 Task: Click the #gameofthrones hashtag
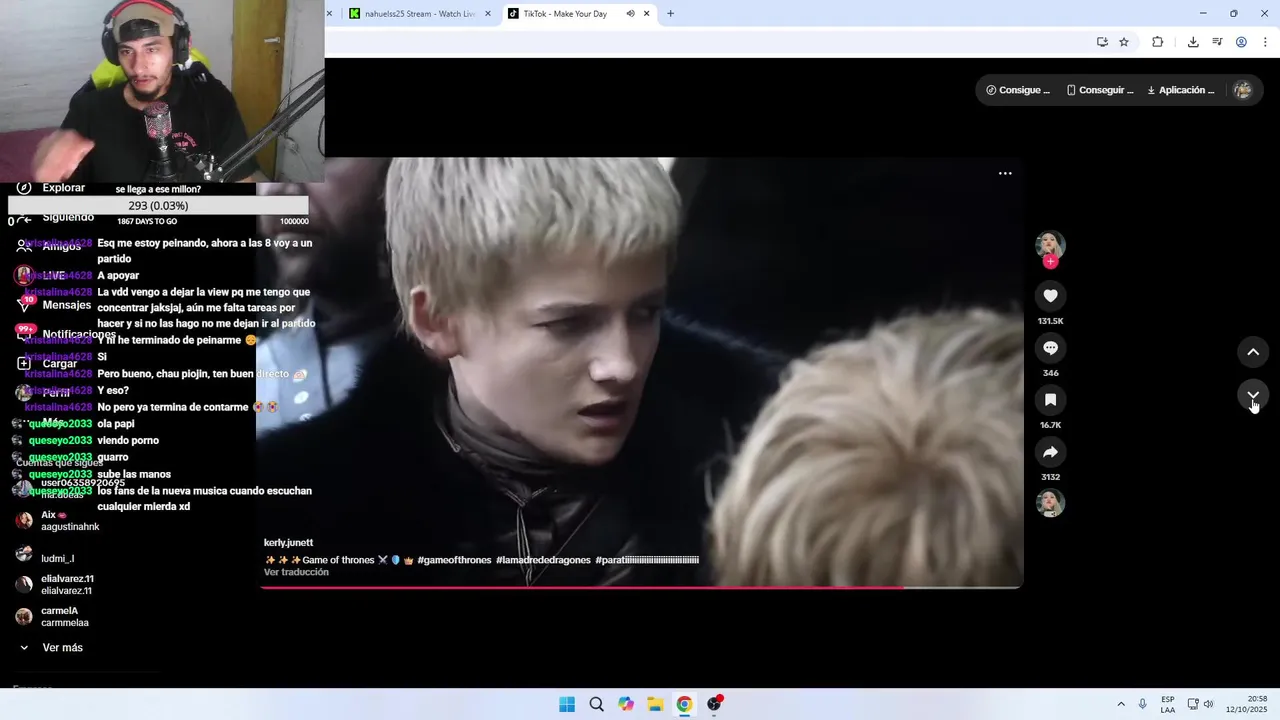click(x=454, y=560)
